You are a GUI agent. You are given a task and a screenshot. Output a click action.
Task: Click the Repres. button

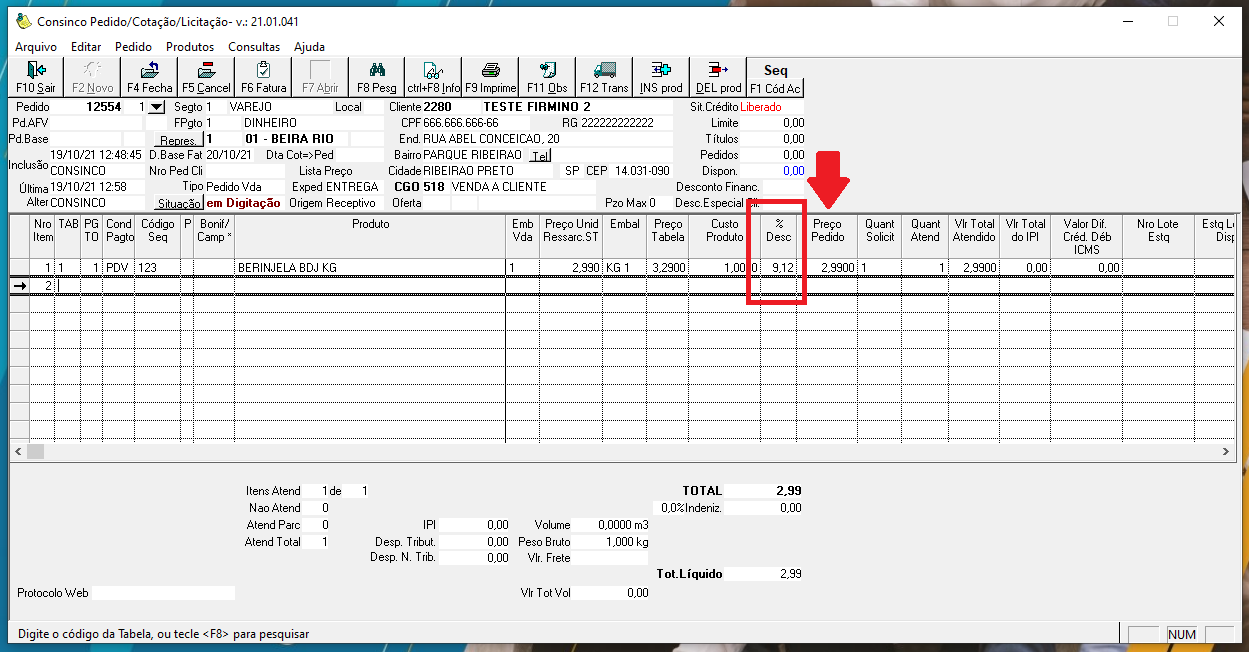pyautogui.click(x=177, y=140)
